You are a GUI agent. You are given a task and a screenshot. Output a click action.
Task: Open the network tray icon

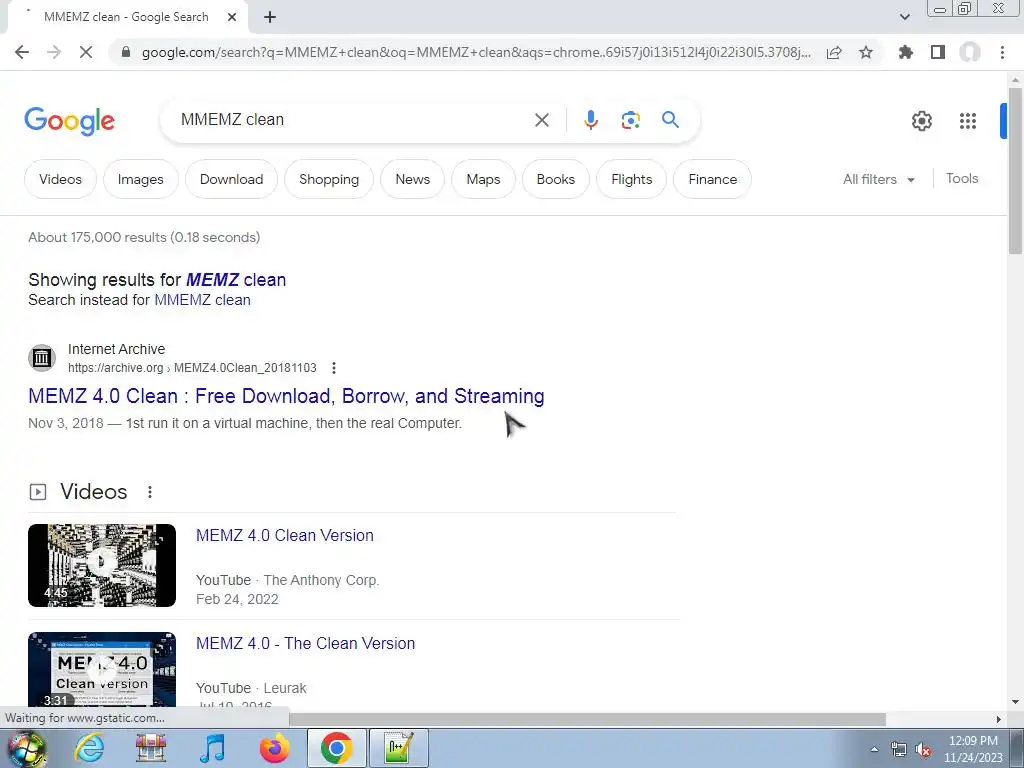tap(899, 750)
